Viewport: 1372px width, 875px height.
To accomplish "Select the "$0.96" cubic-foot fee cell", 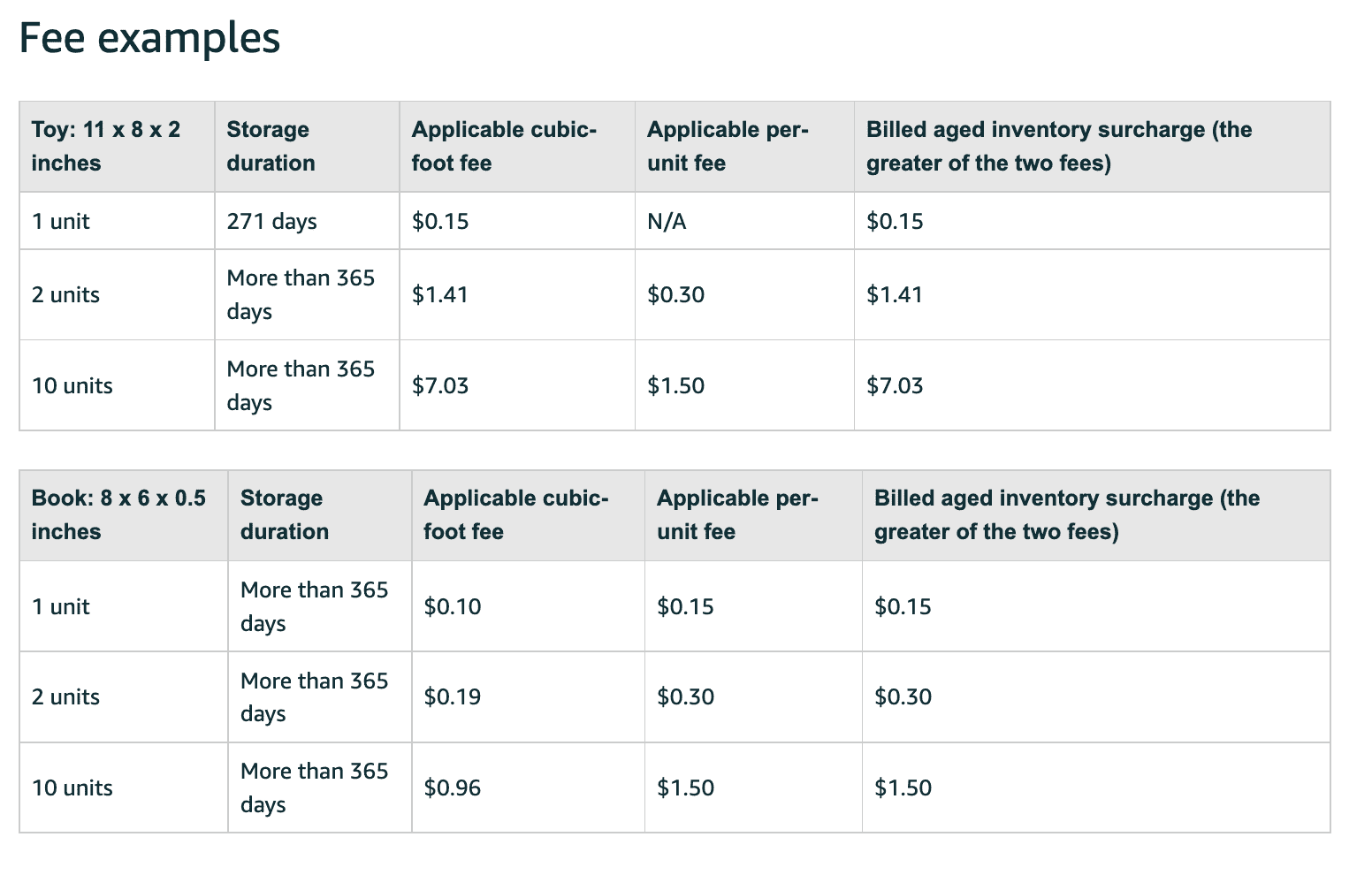I will pyautogui.click(x=453, y=787).
